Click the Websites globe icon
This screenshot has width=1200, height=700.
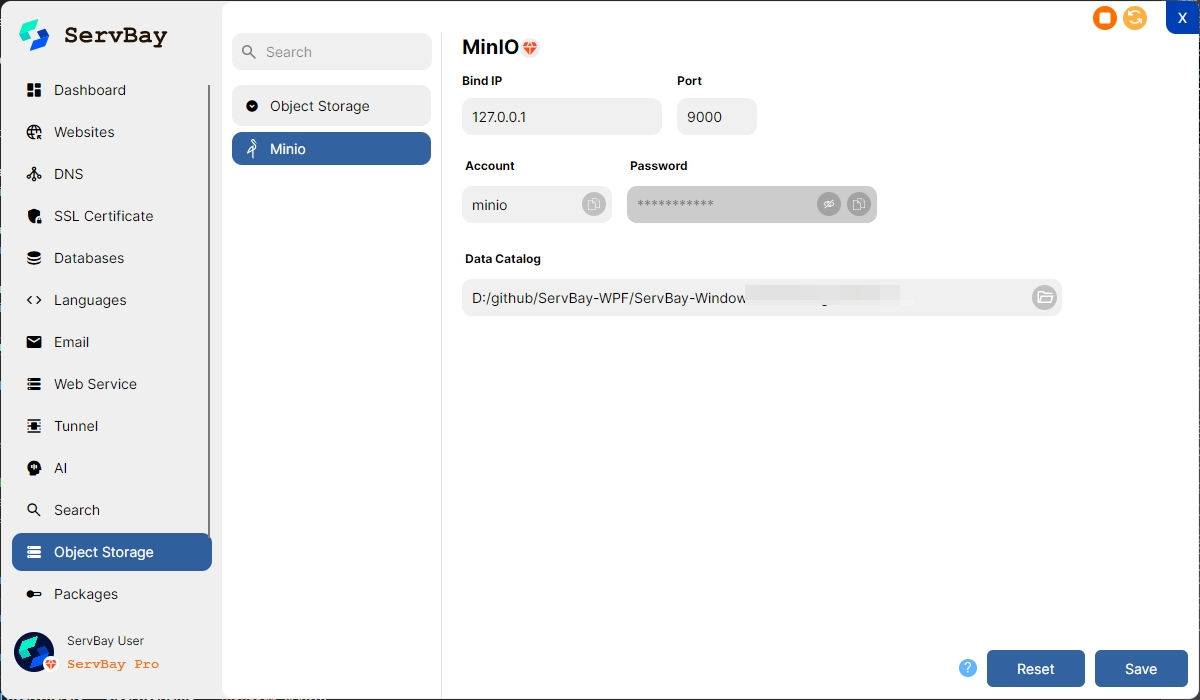[x=34, y=132]
